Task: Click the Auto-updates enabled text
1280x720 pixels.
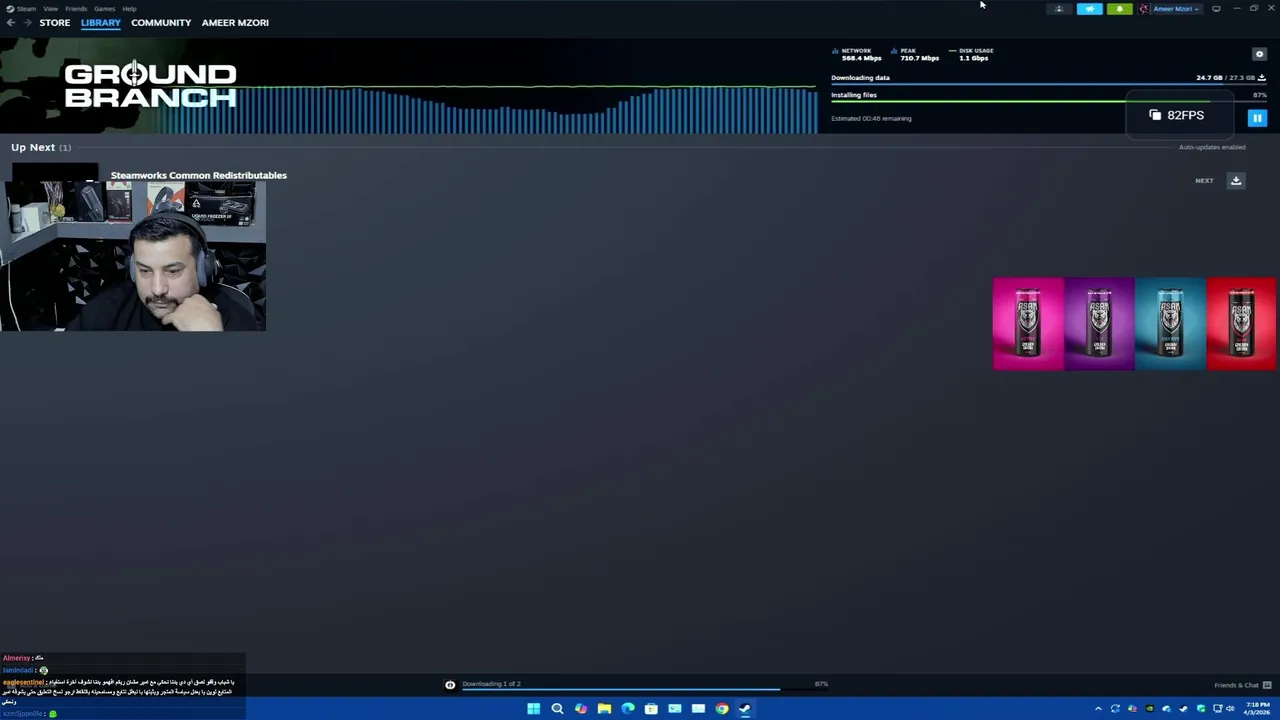Action: click(1212, 147)
